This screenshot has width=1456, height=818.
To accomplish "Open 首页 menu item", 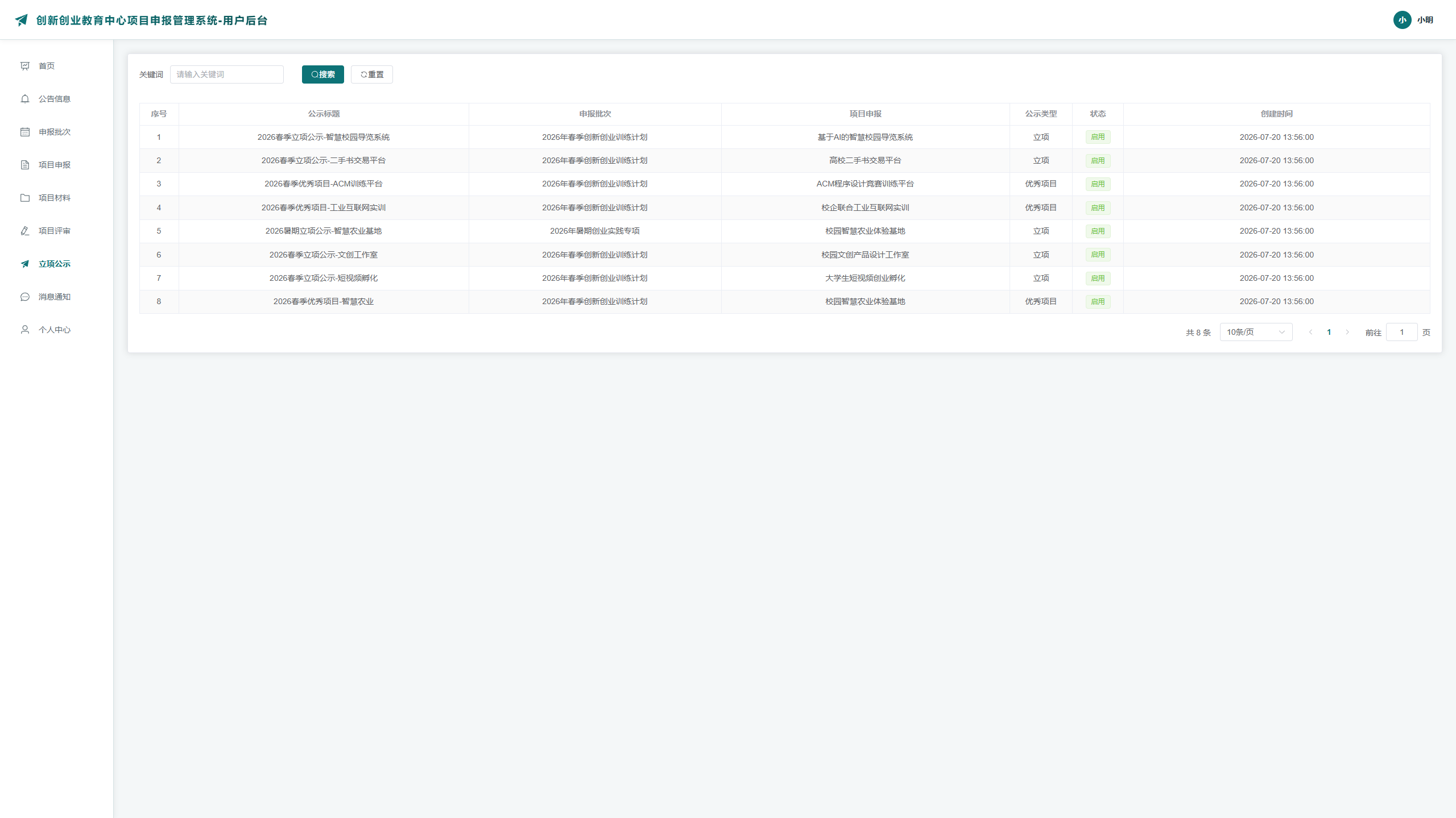I will pyautogui.click(x=57, y=66).
